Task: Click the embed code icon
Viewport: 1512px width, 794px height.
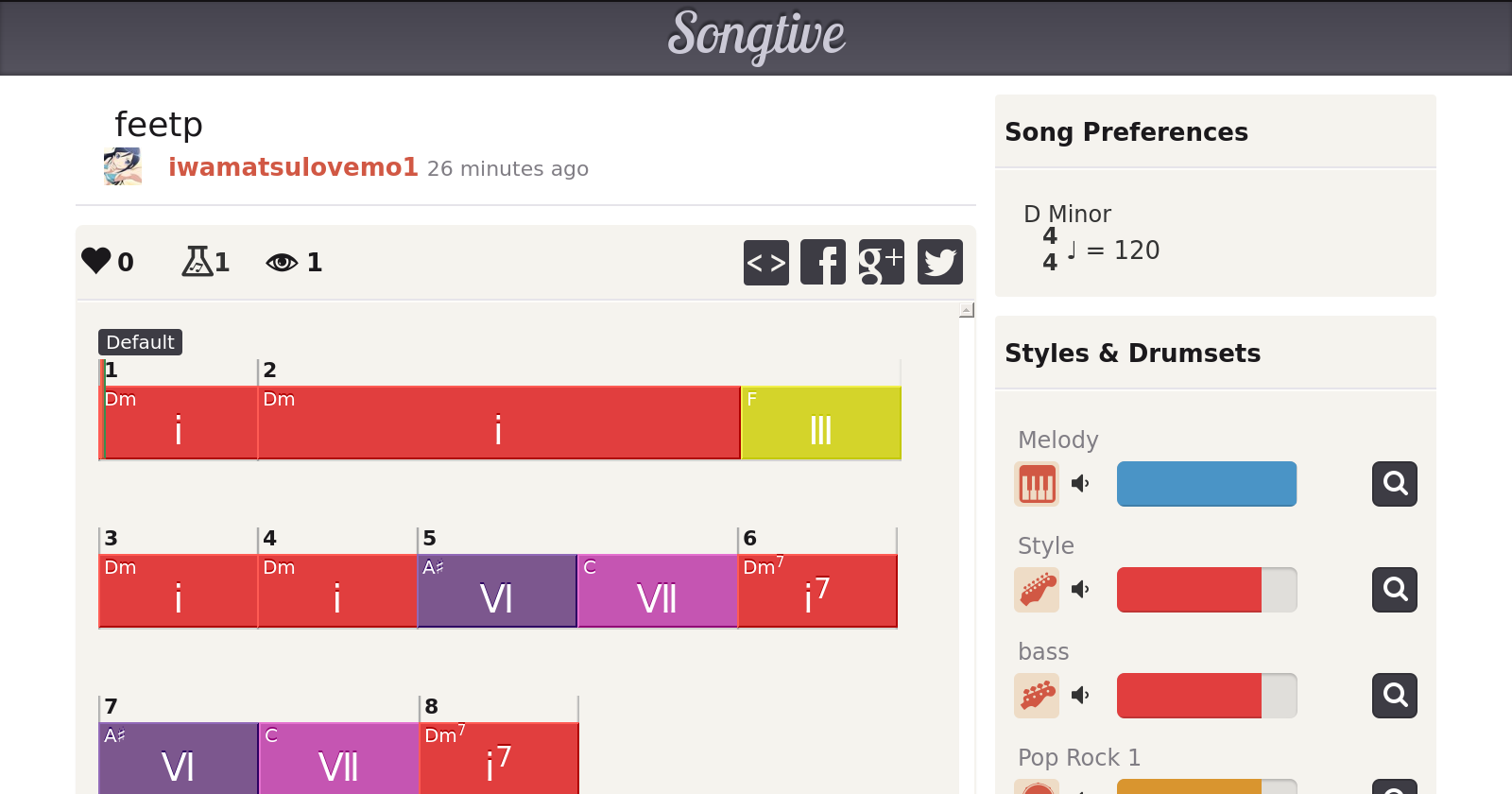Action: pyautogui.click(x=765, y=262)
